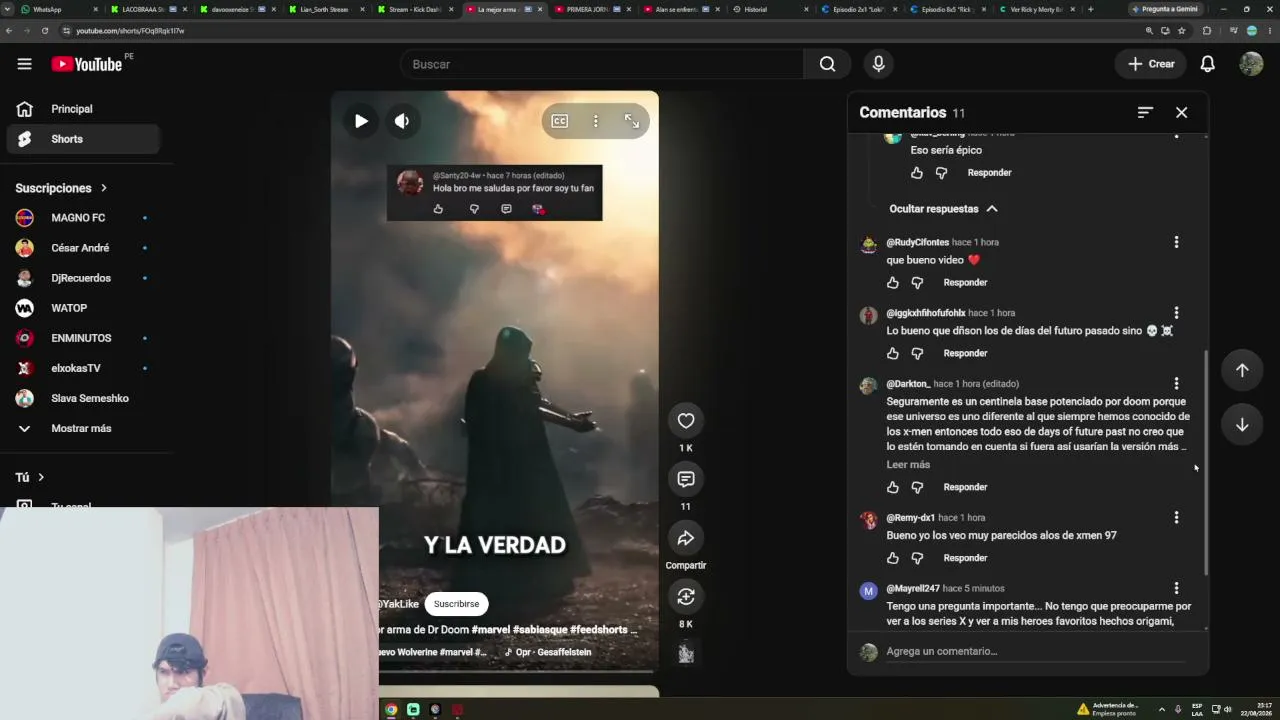
Task: Go to the previous Short with up arrow
Action: tap(1242, 370)
